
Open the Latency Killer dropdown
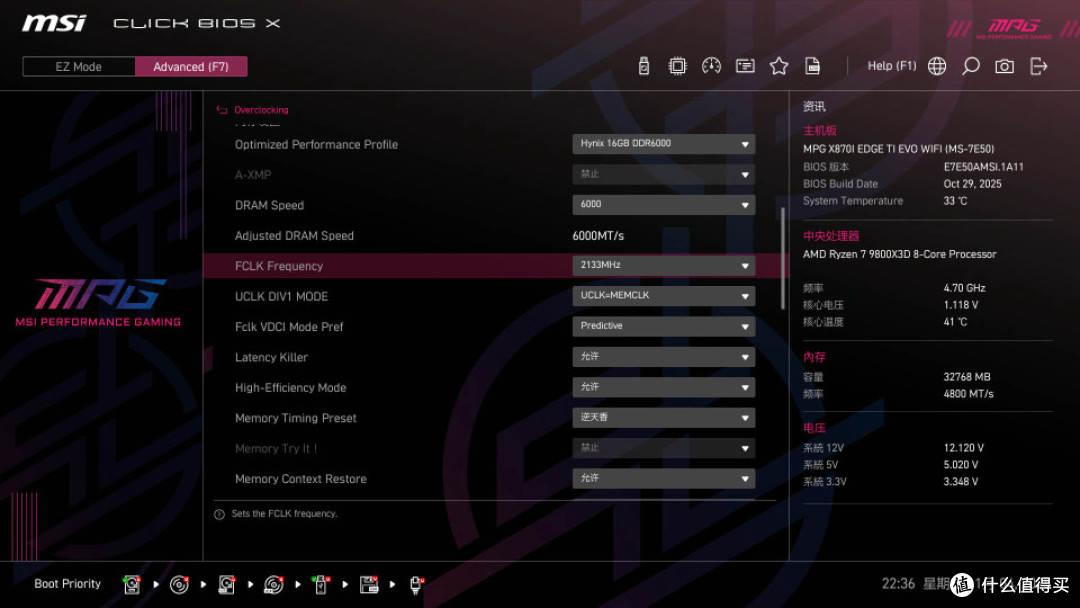coord(663,357)
